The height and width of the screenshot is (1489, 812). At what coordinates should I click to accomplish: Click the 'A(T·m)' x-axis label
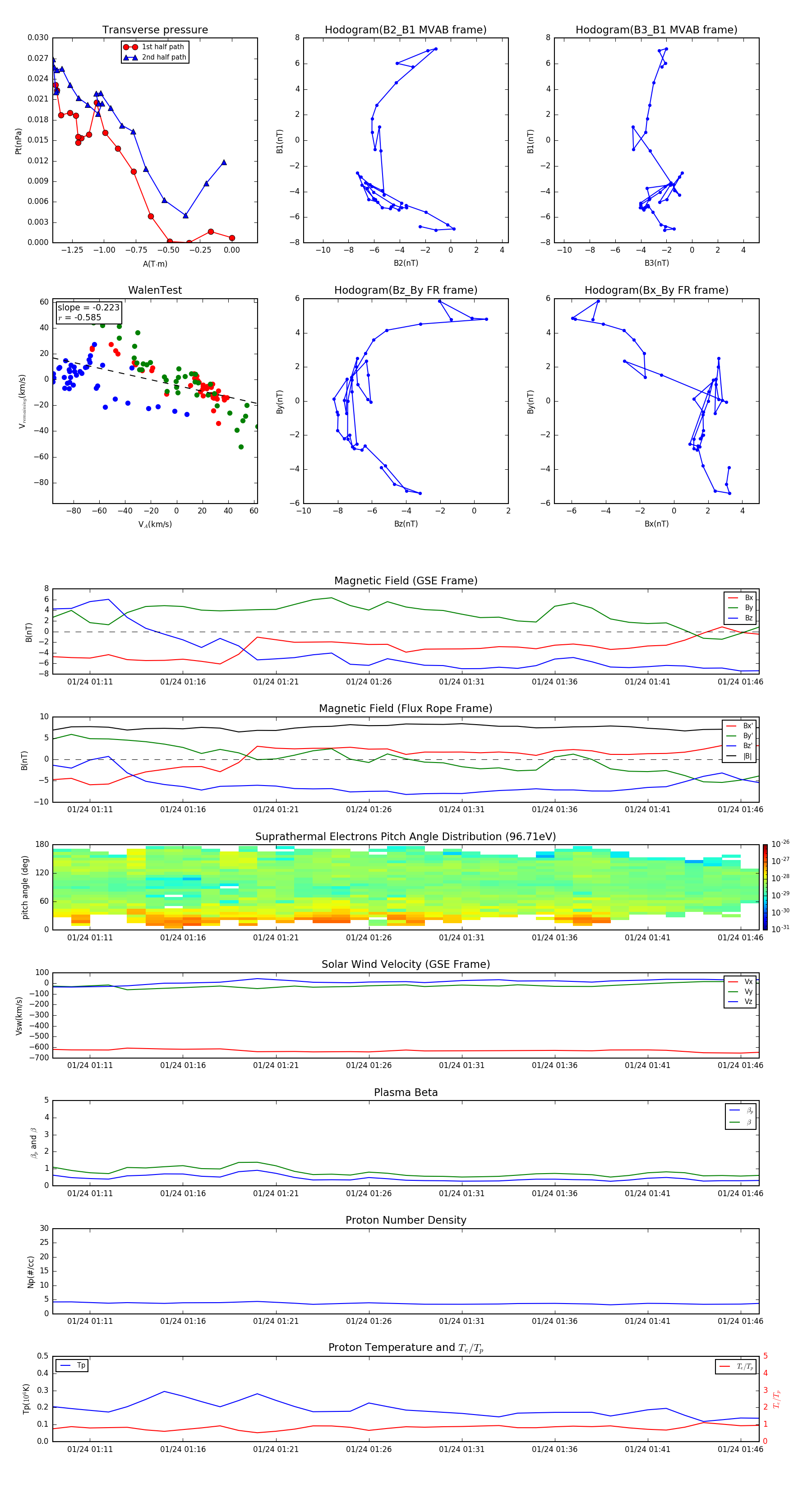[155, 264]
